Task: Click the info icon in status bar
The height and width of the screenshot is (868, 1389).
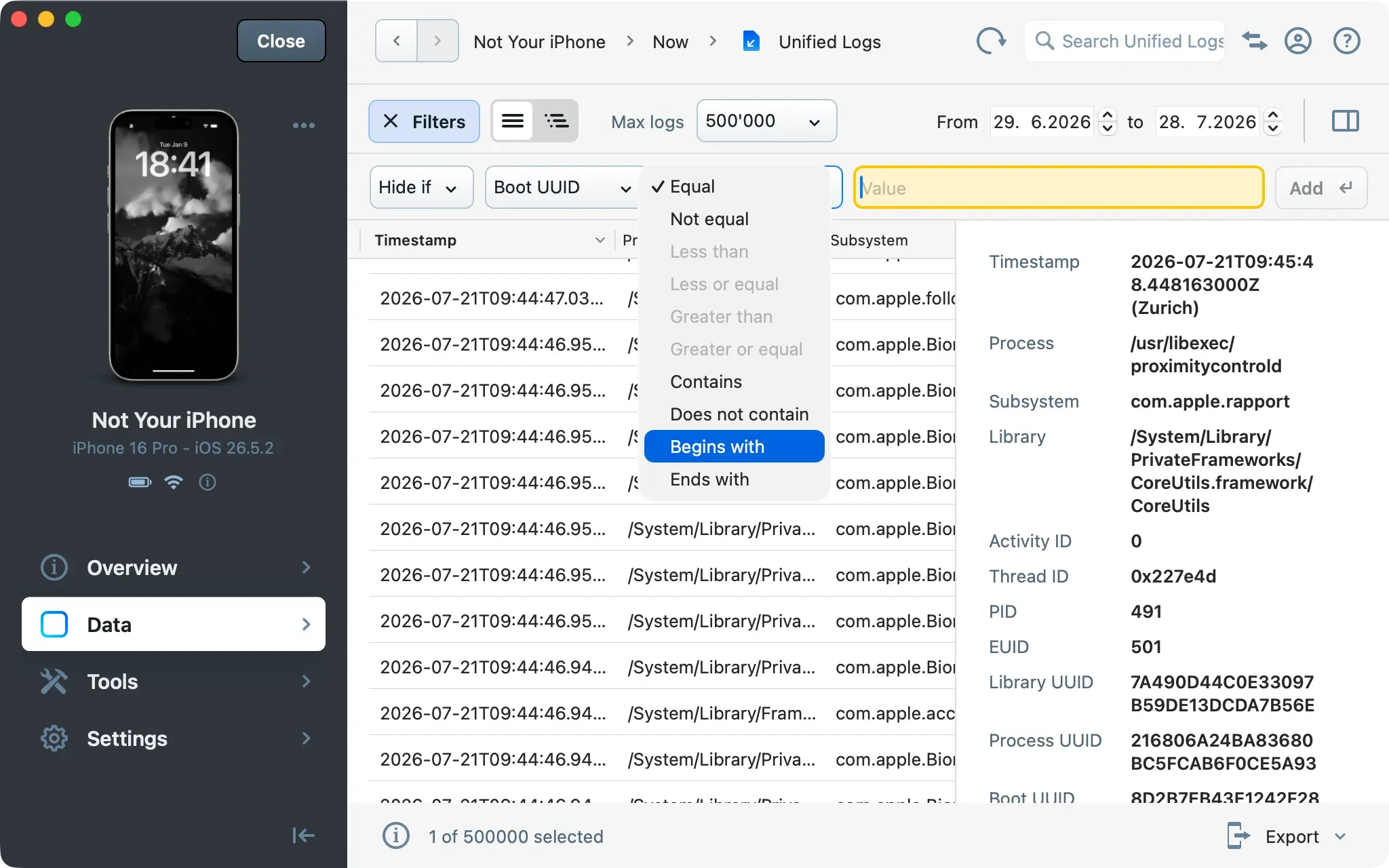Action: pos(396,836)
